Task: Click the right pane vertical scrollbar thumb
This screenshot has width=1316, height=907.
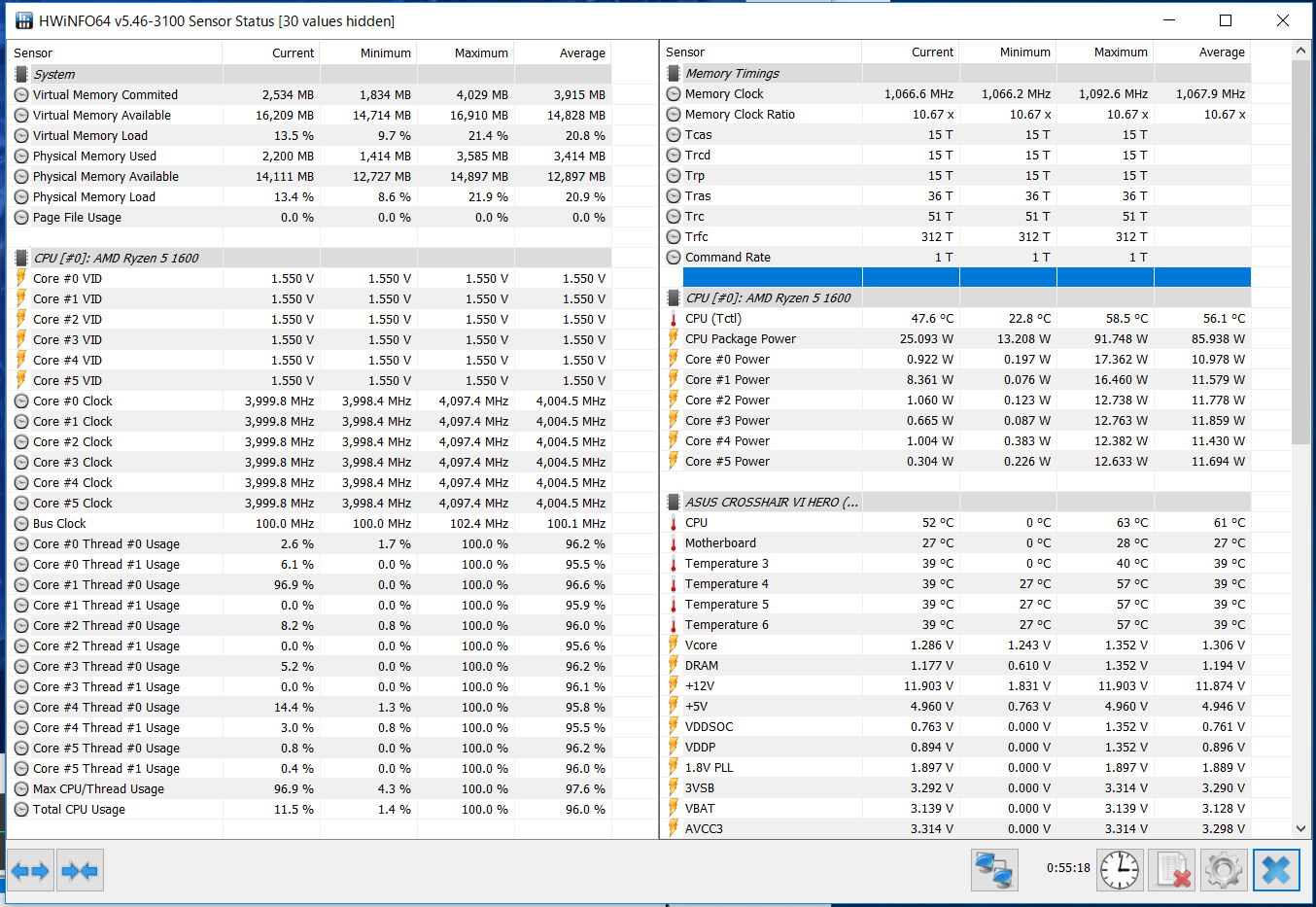Action: click(x=1300, y=252)
